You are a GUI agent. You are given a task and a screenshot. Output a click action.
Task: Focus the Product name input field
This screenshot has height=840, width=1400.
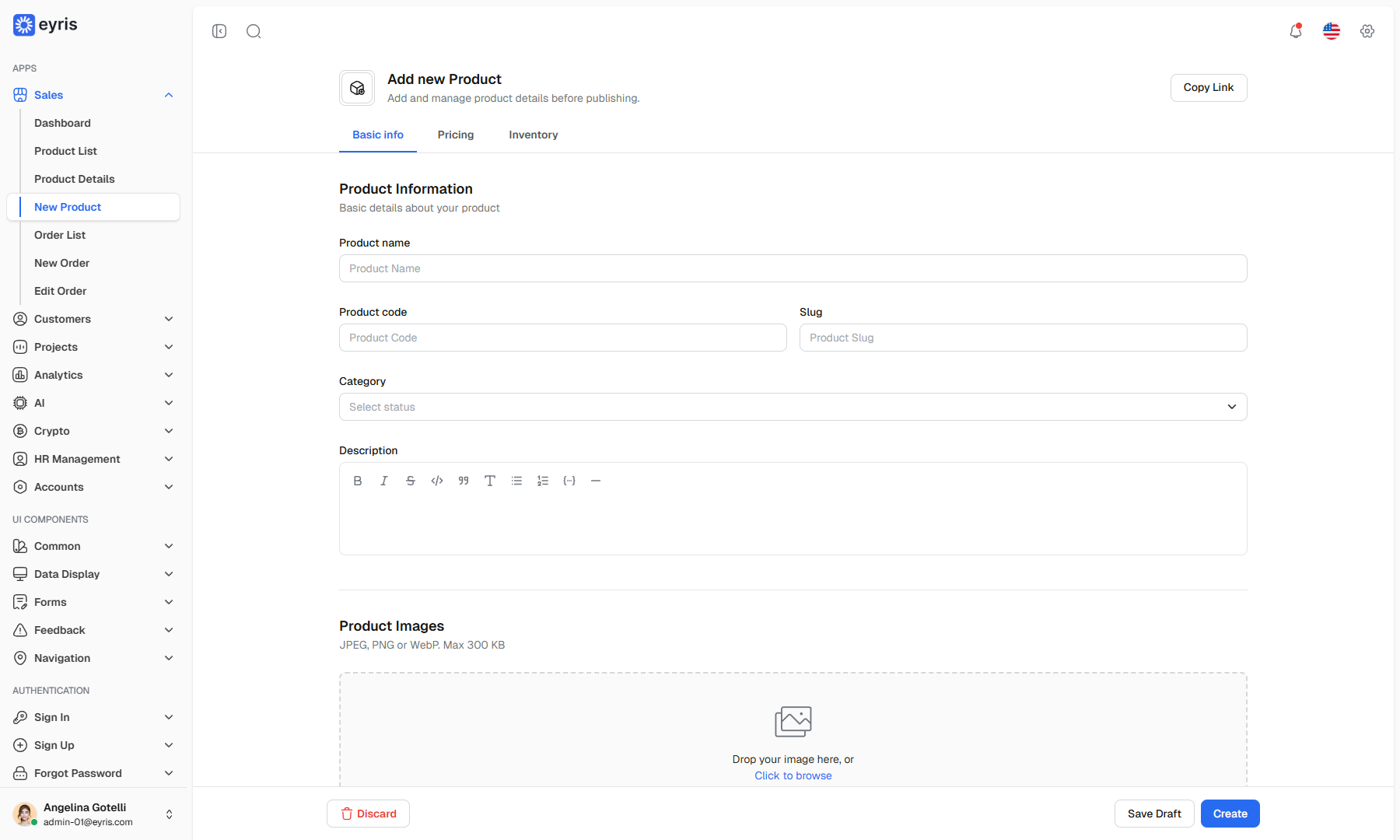pyautogui.click(x=793, y=268)
